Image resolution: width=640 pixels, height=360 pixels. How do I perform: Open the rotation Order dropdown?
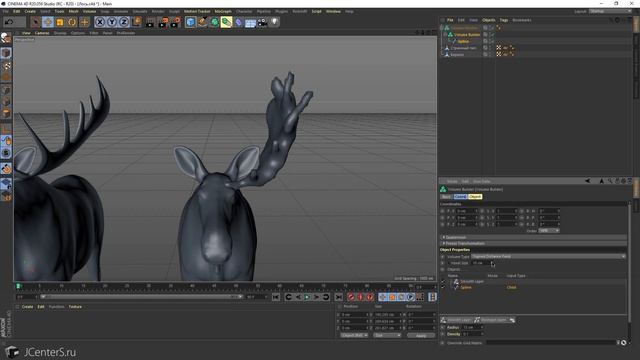[549, 231]
